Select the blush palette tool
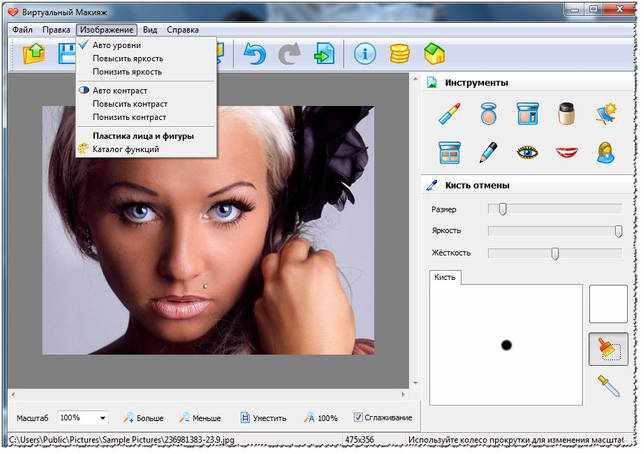This screenshot has width=644, height=454. (527, 113)
